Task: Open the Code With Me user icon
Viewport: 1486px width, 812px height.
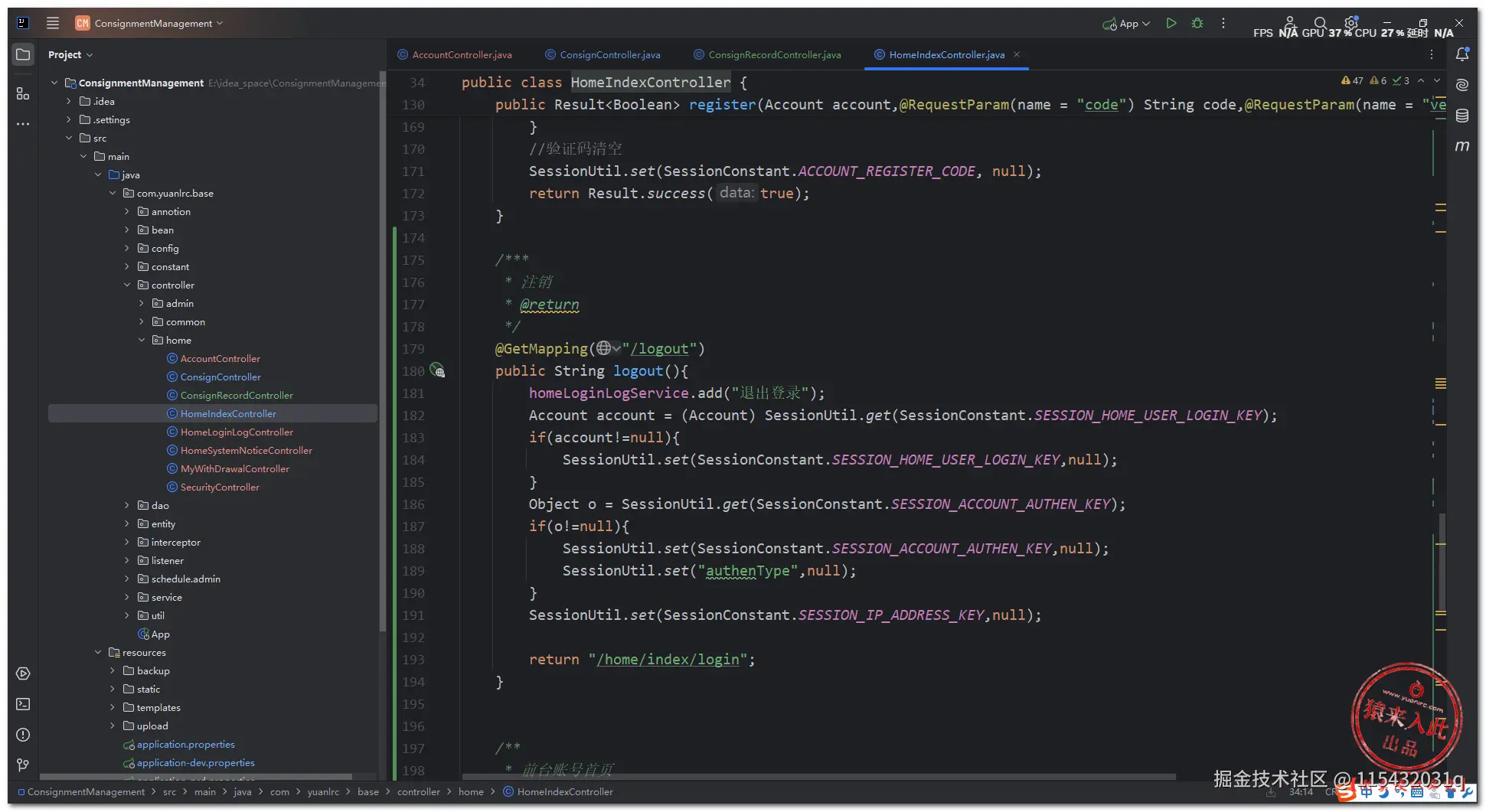Action: [1290, 22]
